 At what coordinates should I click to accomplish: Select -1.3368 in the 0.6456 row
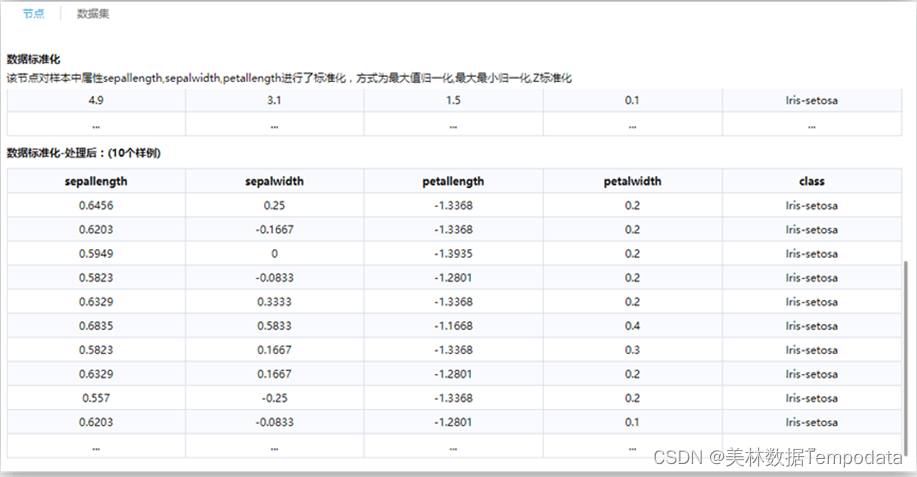tap(453, 206)
